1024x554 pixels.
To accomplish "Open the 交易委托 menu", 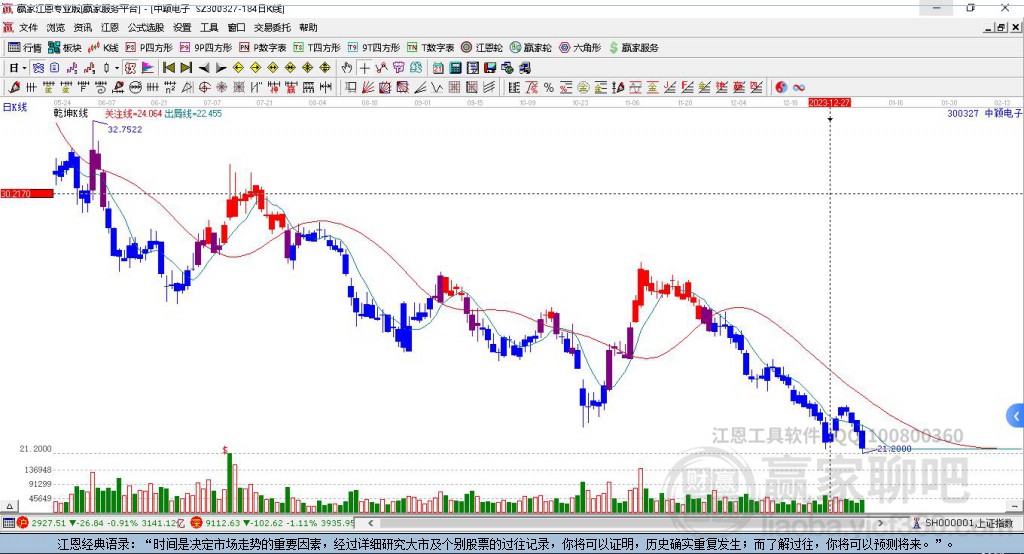I will (x=272, y=27).
